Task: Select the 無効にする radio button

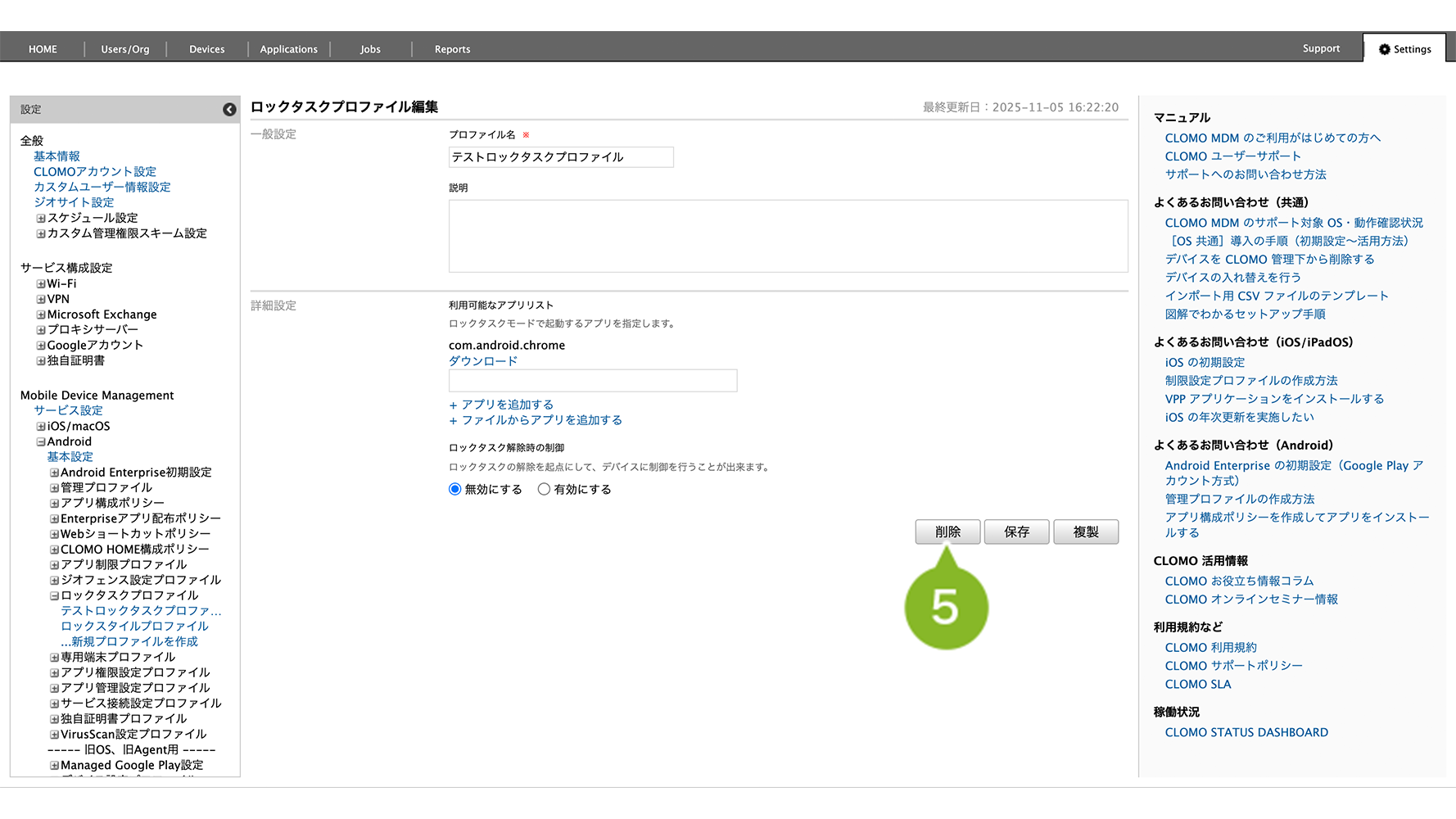Action: (x=455, y=489)
